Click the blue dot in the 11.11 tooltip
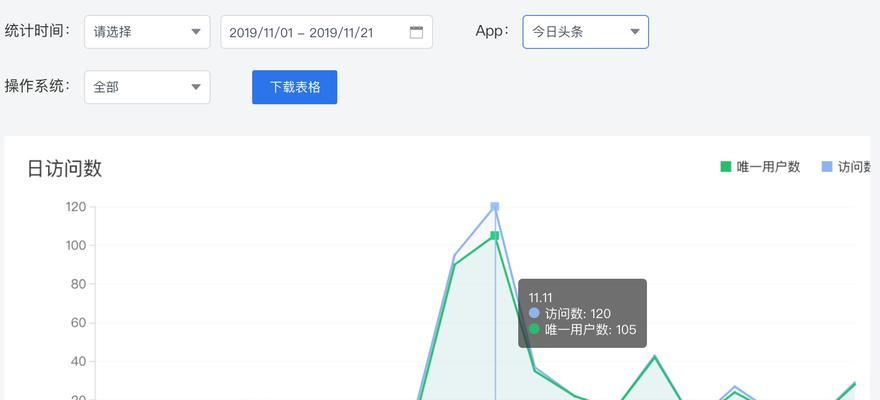Screen dimensions: 880x400 pos(534,313)
